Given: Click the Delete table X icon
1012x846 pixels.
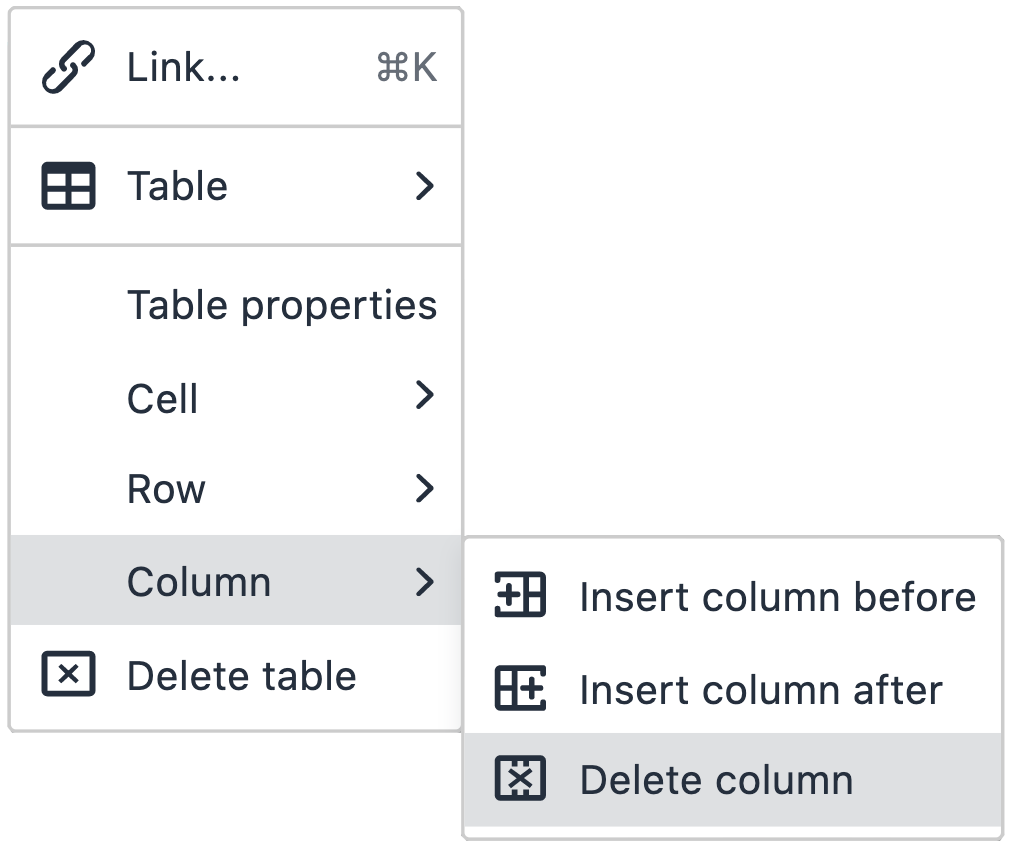Looking at the screenshot, I should [x=68, y=674].
